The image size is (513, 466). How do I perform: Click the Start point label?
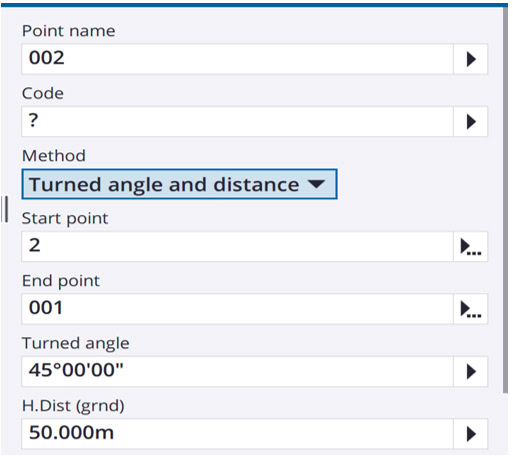pos(65,220)
